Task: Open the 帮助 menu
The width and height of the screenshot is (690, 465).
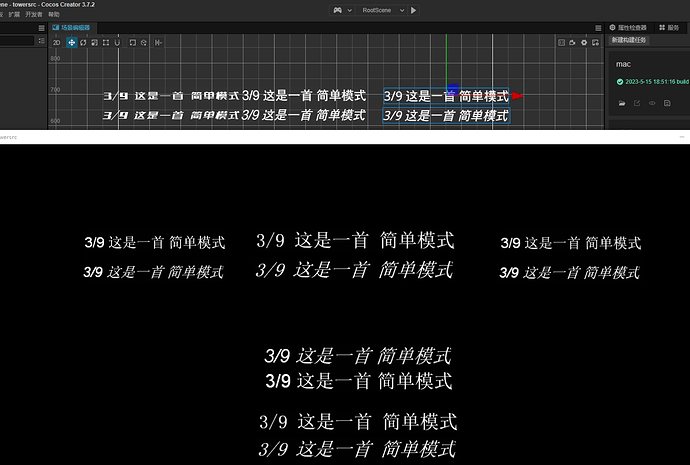Action: coord(54,15)
